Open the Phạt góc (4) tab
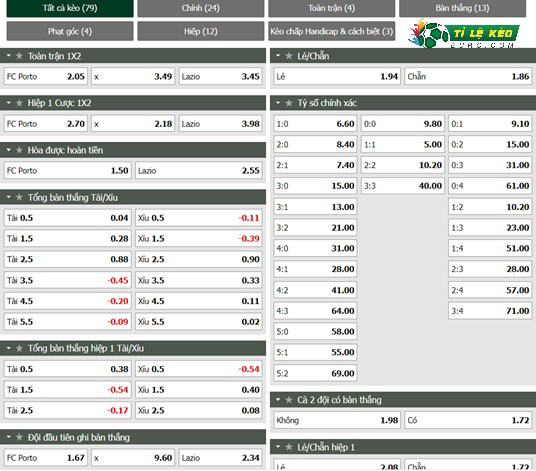The image size is (536, 471). [70, 31]
